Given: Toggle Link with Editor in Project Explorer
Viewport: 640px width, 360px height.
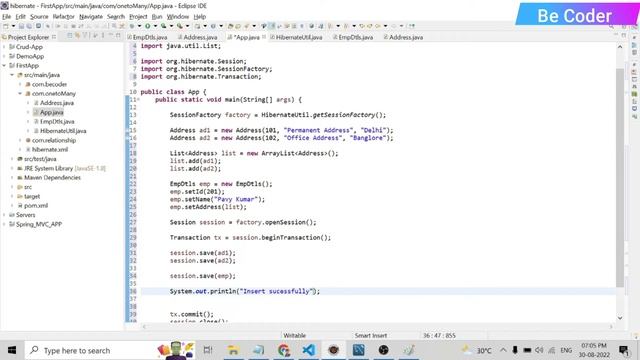Looking at the screenshot, I should click(x=77, y=36).
